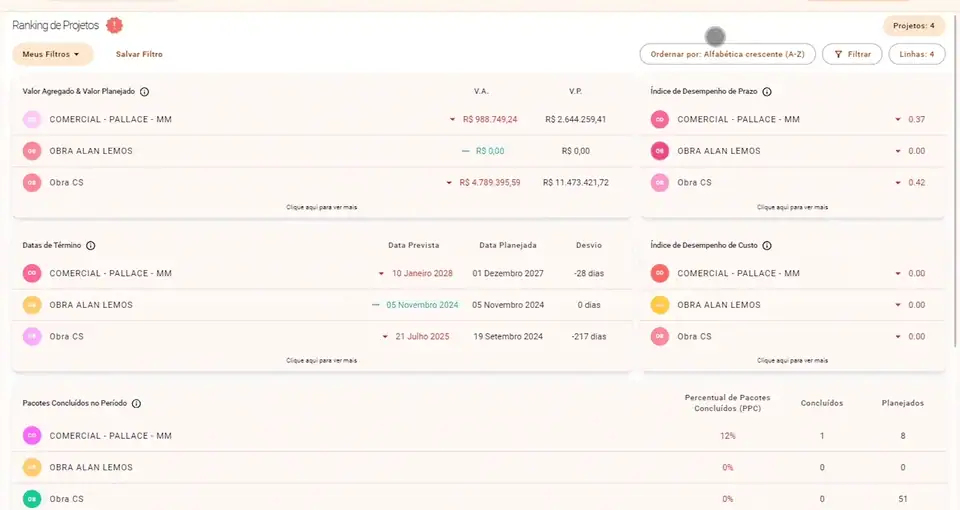Click the 0.37 prazo index value
This screenshot has width=960, height=510.
[x=917, y=119]
